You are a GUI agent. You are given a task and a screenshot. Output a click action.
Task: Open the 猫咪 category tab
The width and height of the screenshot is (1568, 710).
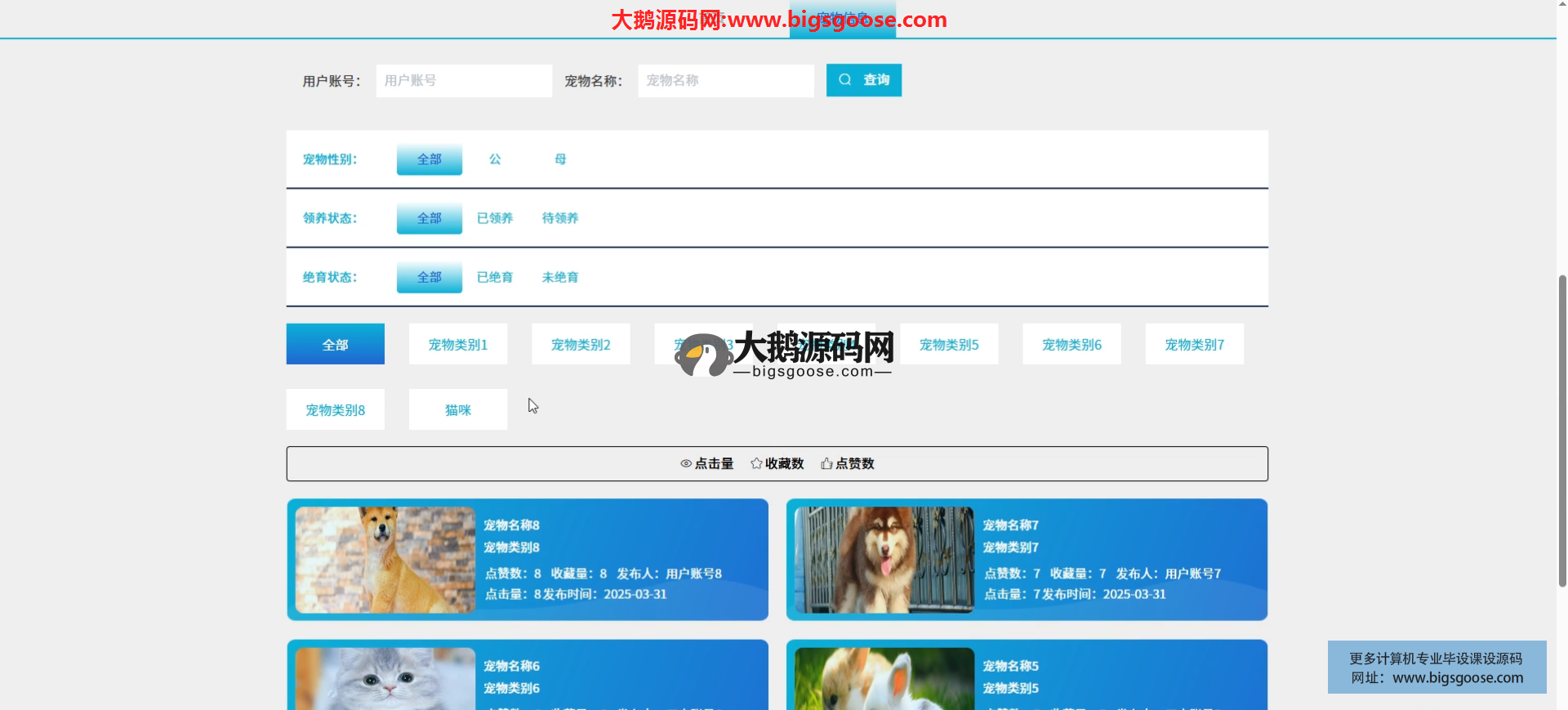click(x=458, y=409)
